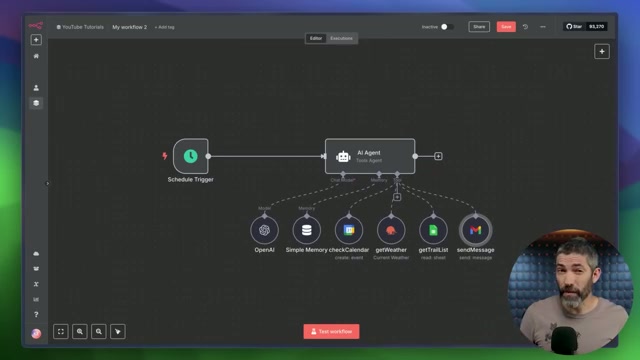Screen dimensions: 640x360
Task: Select the getTrailList node
Action: point(433,230)
